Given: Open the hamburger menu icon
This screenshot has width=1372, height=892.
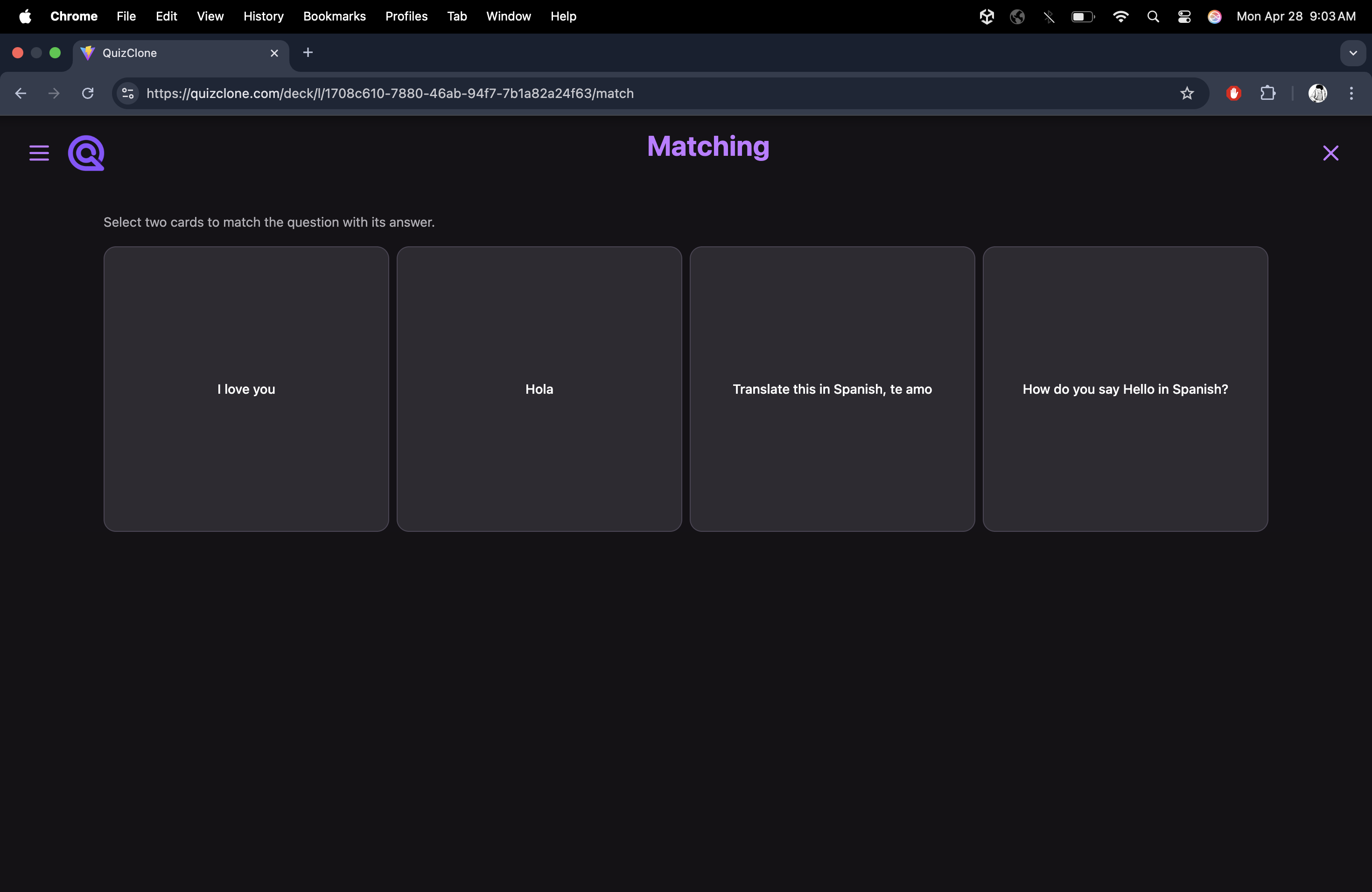Looking at the screenshot, I should (x=39, y=153).
